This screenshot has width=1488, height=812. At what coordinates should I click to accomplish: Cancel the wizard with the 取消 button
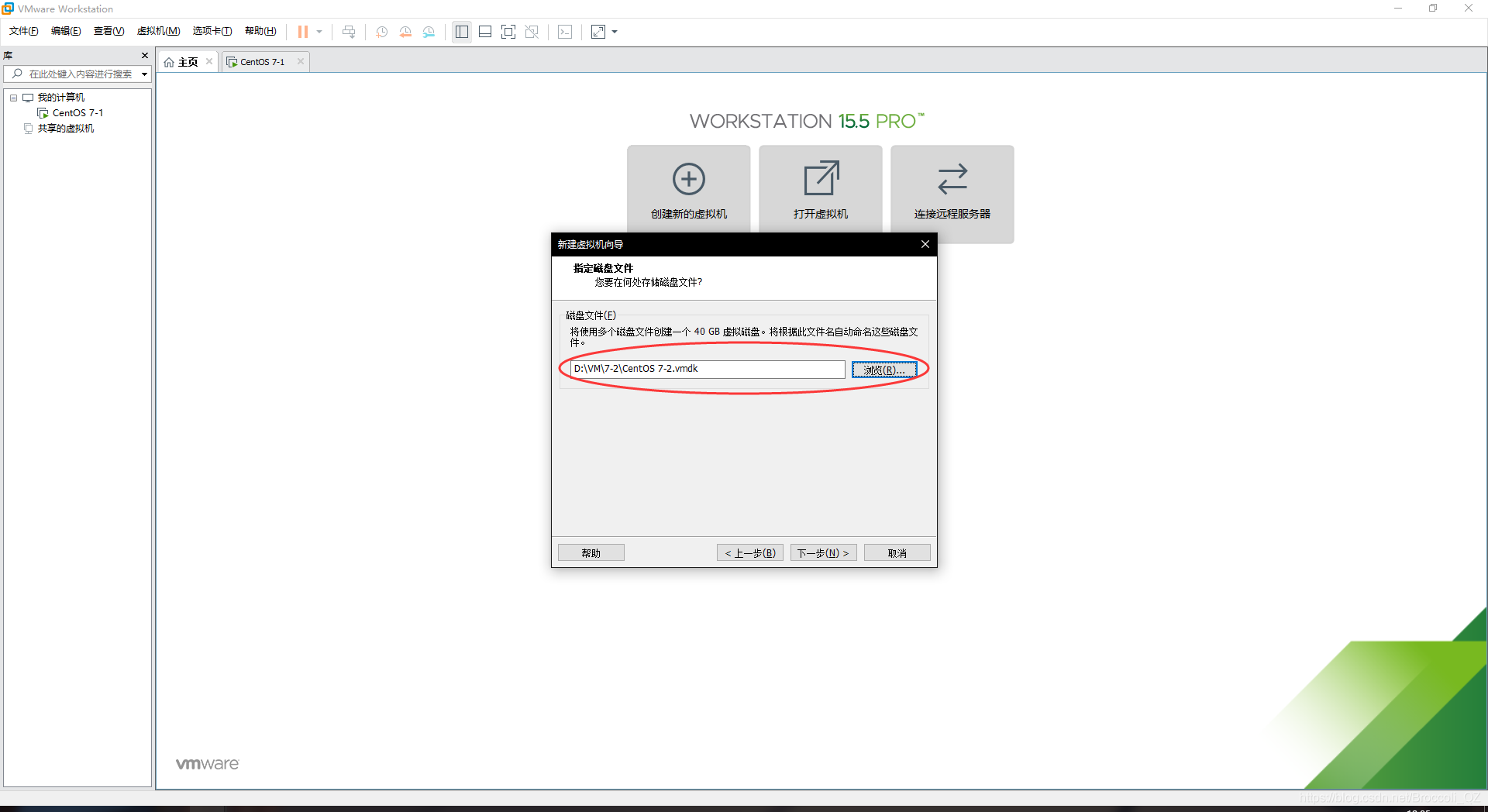897,553
